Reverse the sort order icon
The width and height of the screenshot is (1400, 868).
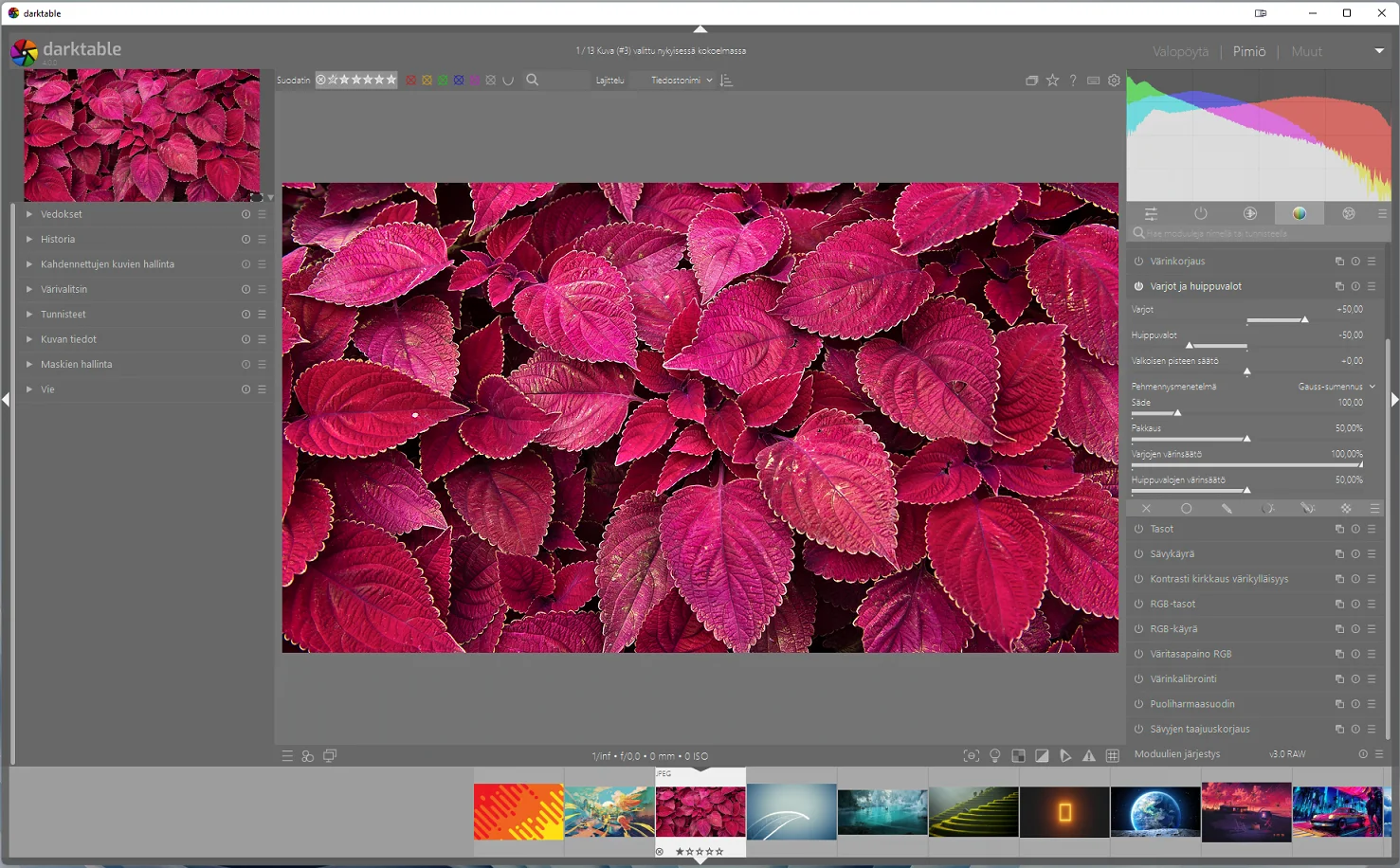pos(727,81)
